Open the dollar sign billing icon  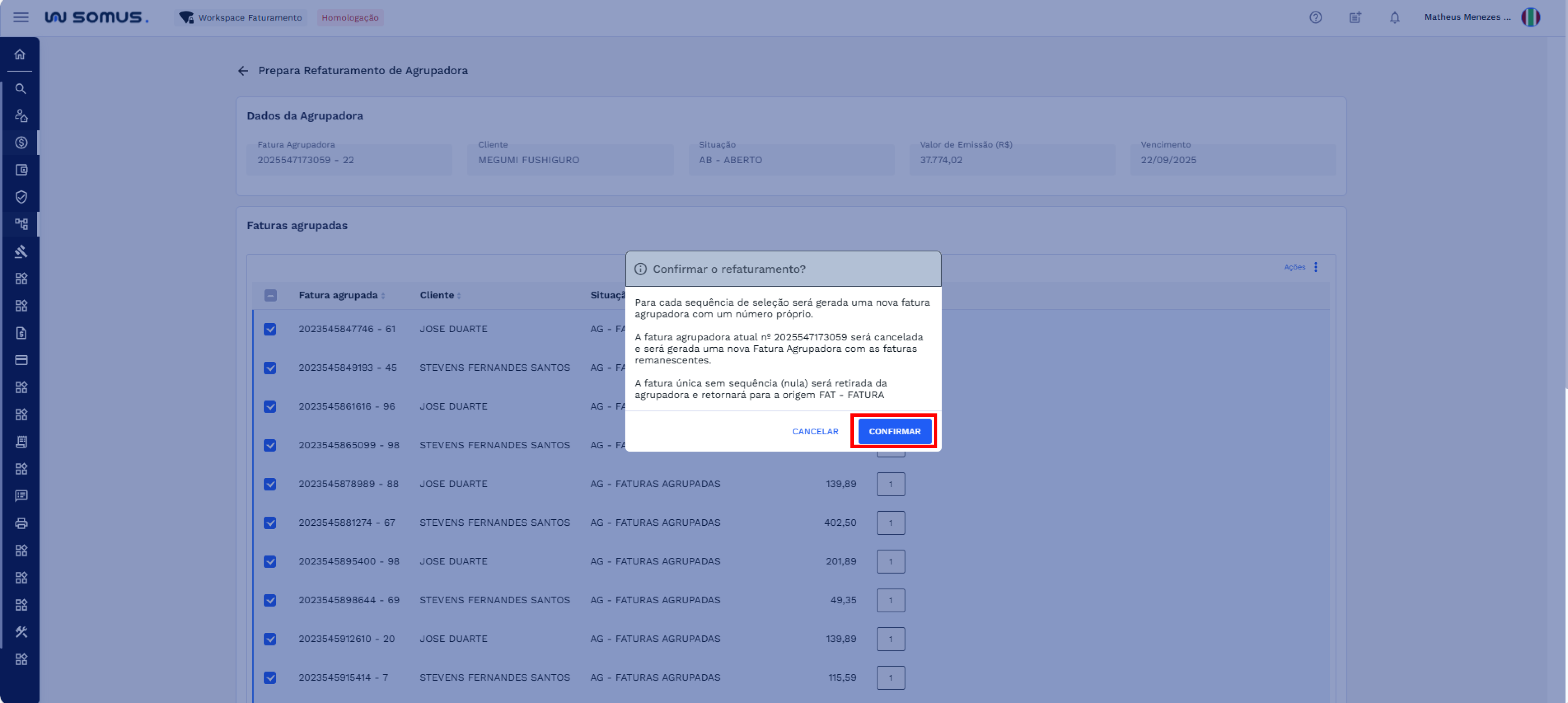21,142
